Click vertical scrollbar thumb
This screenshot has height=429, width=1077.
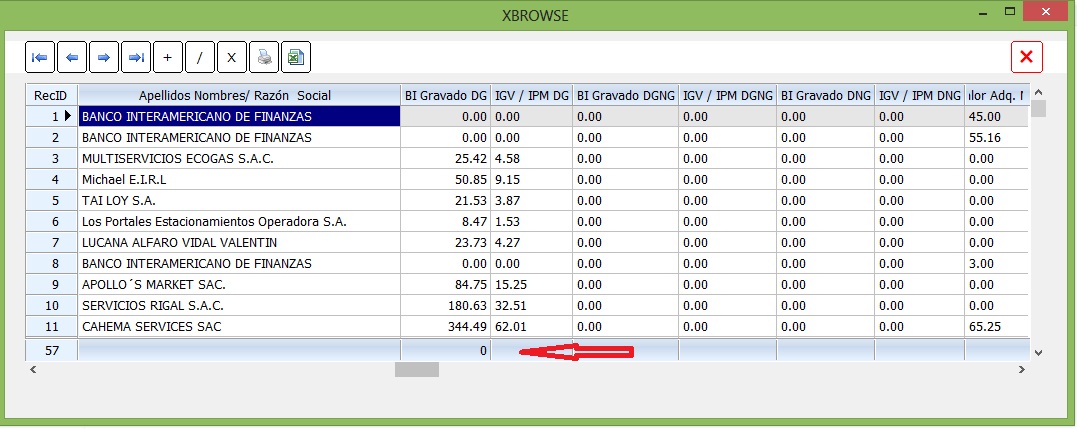point(1038,108)
